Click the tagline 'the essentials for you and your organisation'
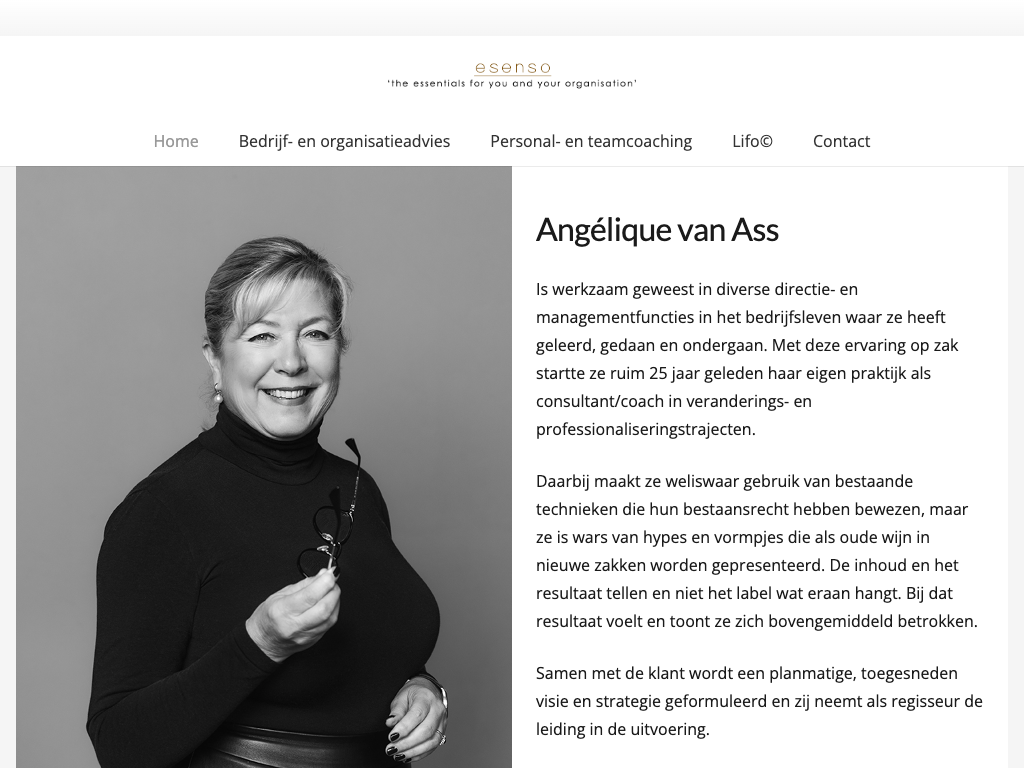Image resolution: width=1024 pixels, height=768 pixels. [512, 84]
